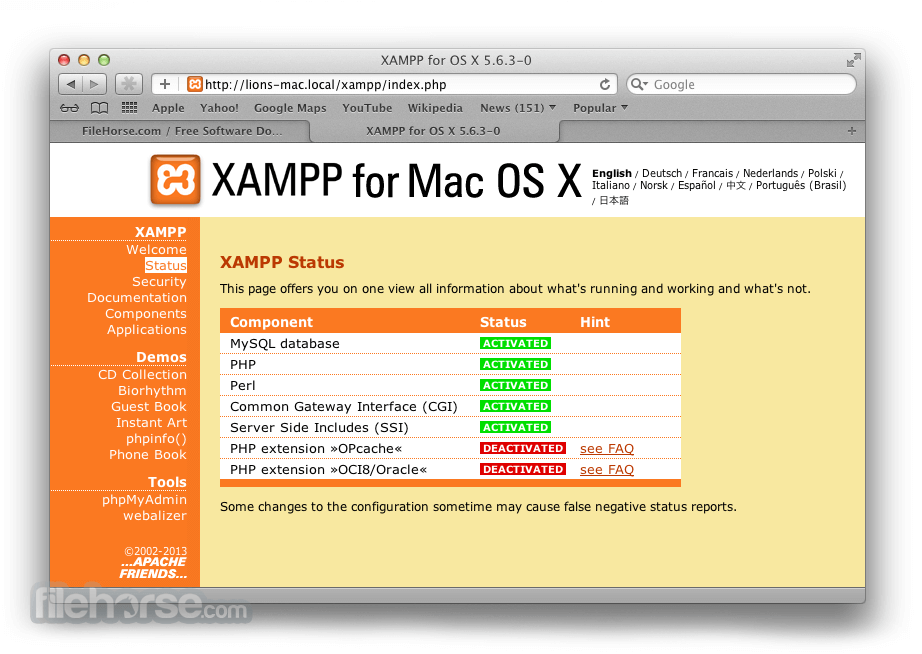Viewport: 922px width, 654px height.
Task: Open the webalizer tool link
Action: pos(155,516)
